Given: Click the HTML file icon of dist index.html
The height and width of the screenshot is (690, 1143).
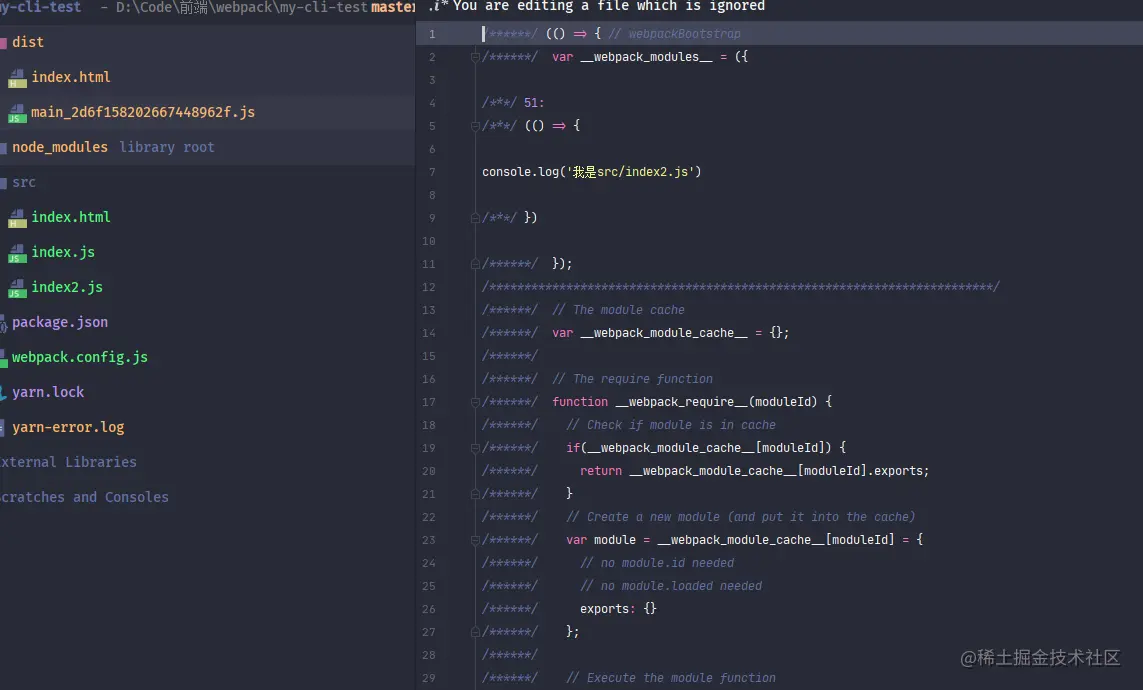Looking at the screenshot, I should pyautogui.click(x=17, y=78).
